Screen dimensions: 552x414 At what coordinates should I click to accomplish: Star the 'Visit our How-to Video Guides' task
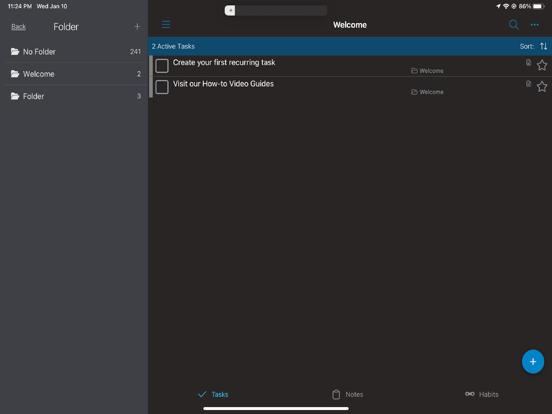542,87
